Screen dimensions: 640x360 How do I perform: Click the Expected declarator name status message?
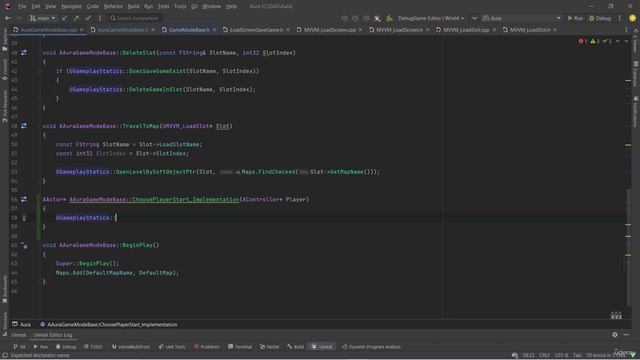tap(40, 356)
